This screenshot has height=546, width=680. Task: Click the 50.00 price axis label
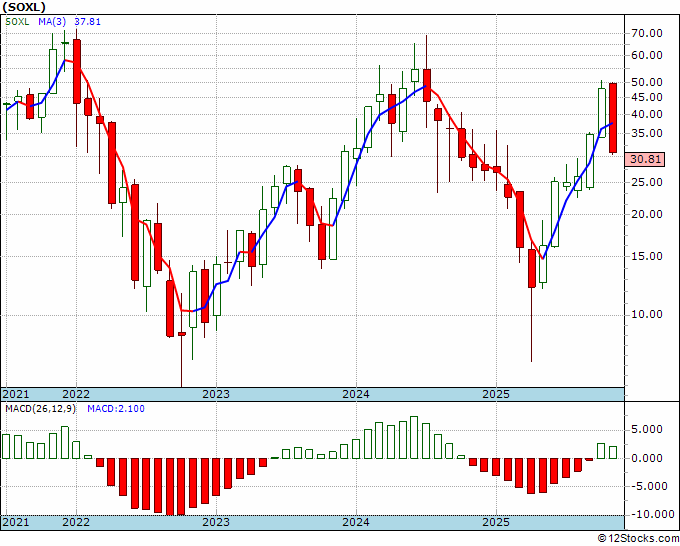click(647, 82)
